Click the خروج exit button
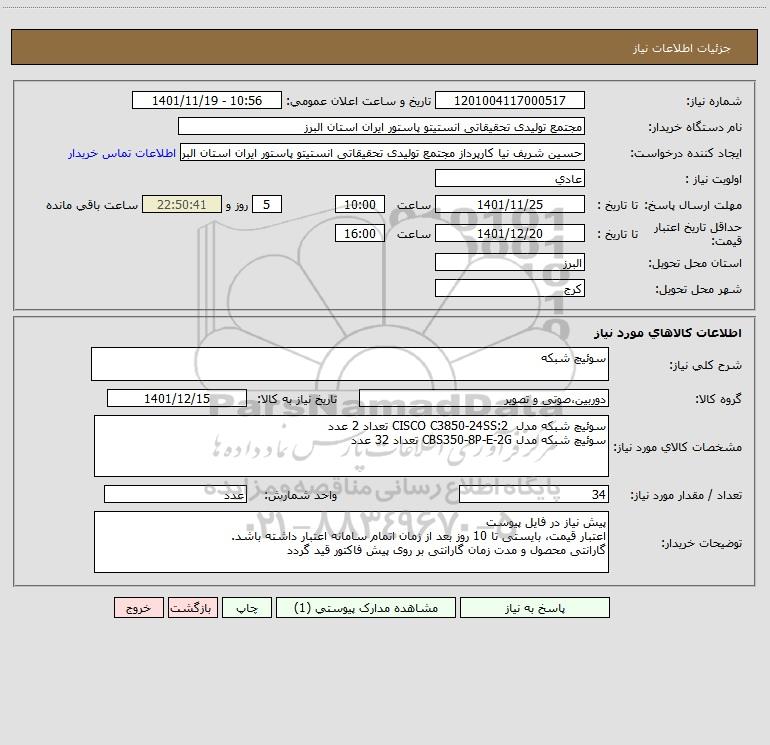Viewport: 770px width, 745px height. [138, 608]
